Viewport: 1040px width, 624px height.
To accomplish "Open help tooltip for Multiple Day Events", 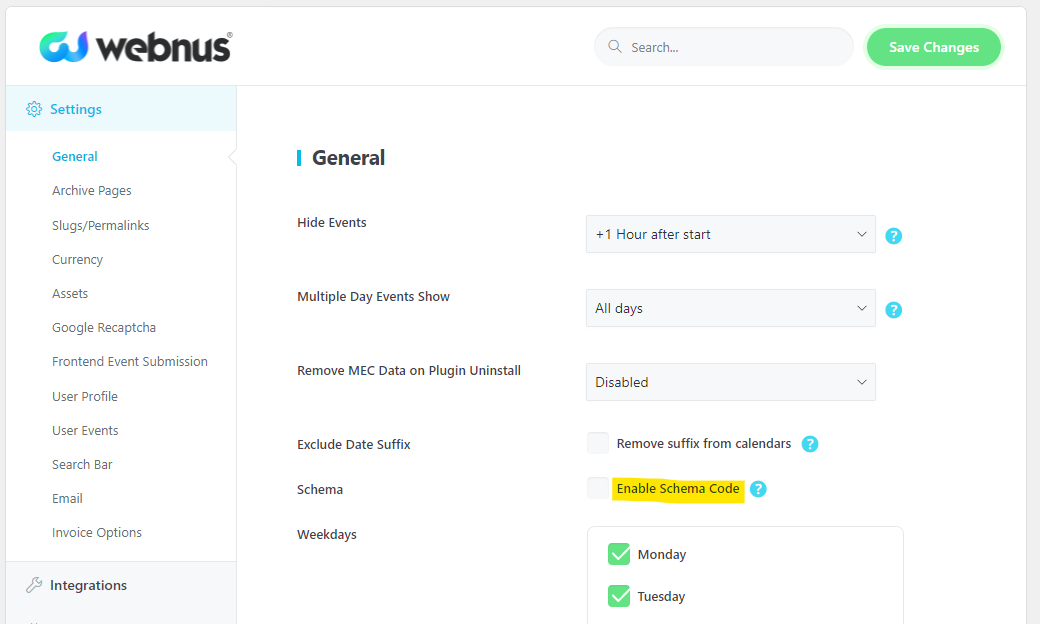I will pyautogui.click(x=893, y=310).
